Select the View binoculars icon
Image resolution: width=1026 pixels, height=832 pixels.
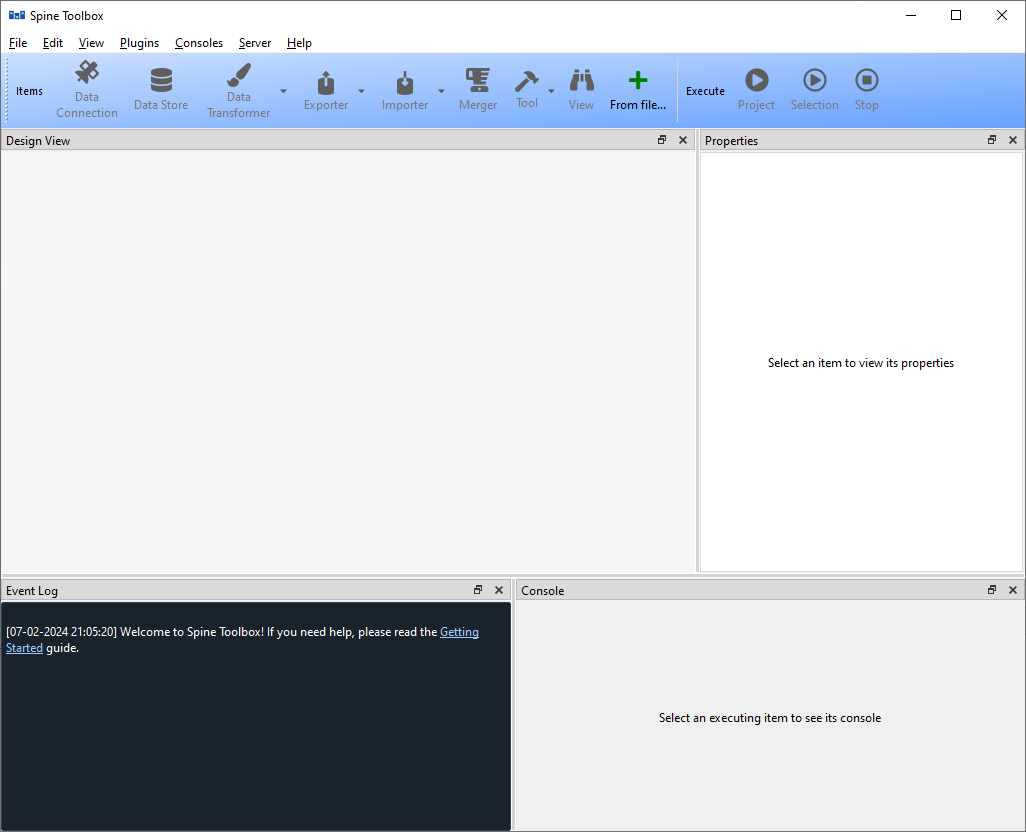click(581, 80)
